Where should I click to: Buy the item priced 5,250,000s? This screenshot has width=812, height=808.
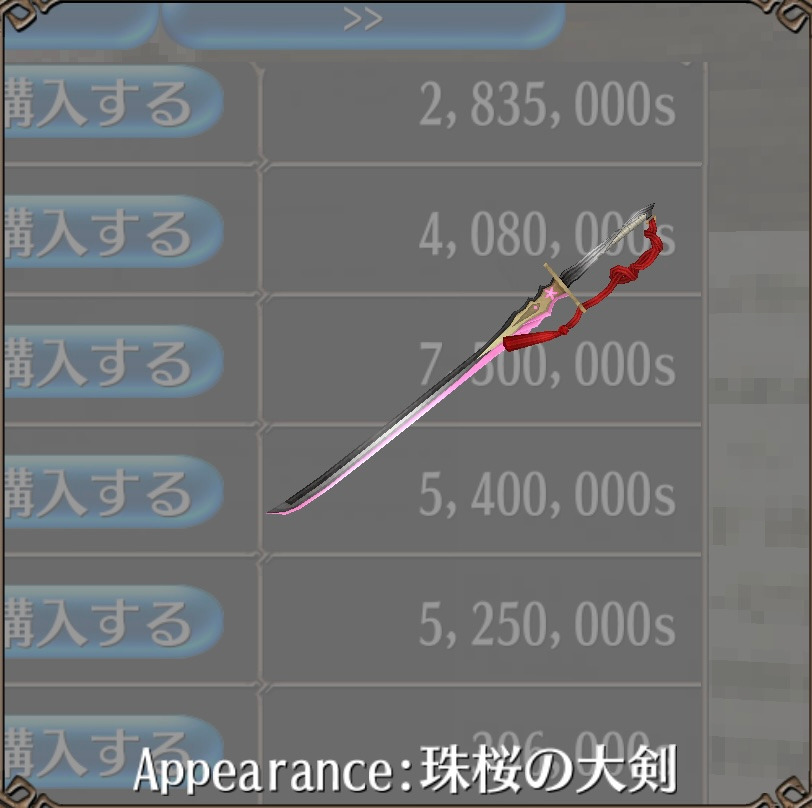pos(114,622)
